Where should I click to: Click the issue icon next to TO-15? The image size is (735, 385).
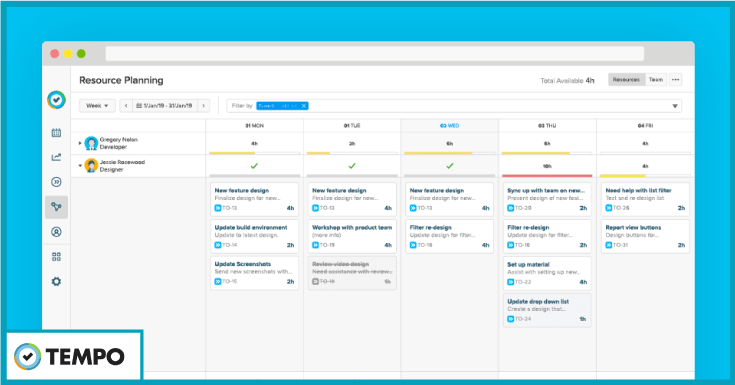coord(218,281)
